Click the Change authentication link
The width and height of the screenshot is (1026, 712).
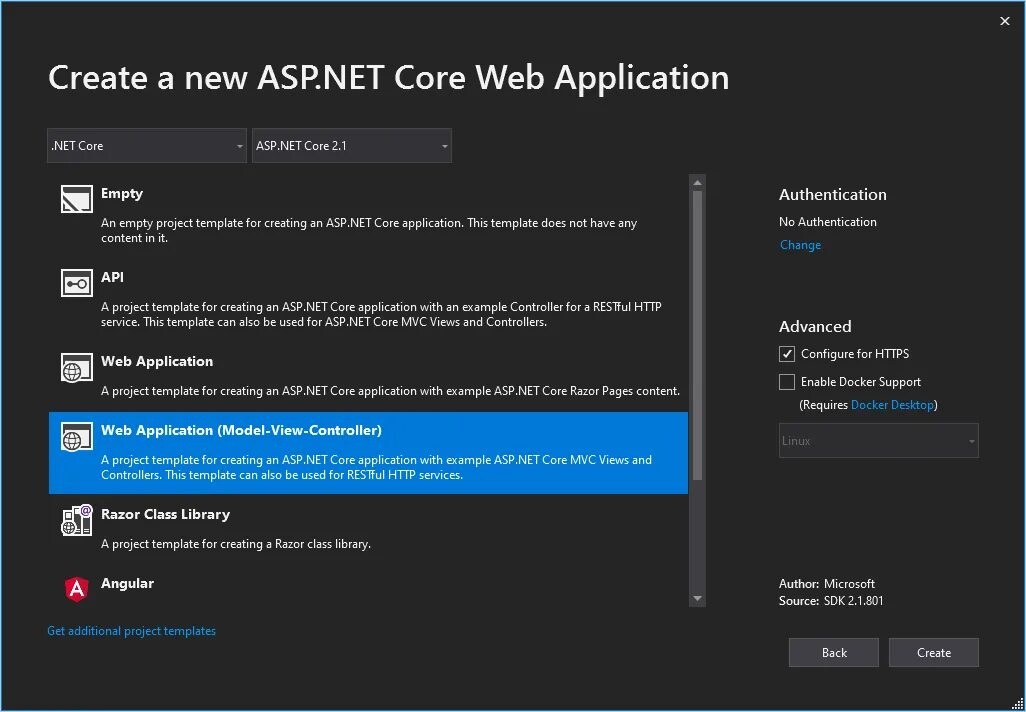pyautogui.click(x=800, y=245)
